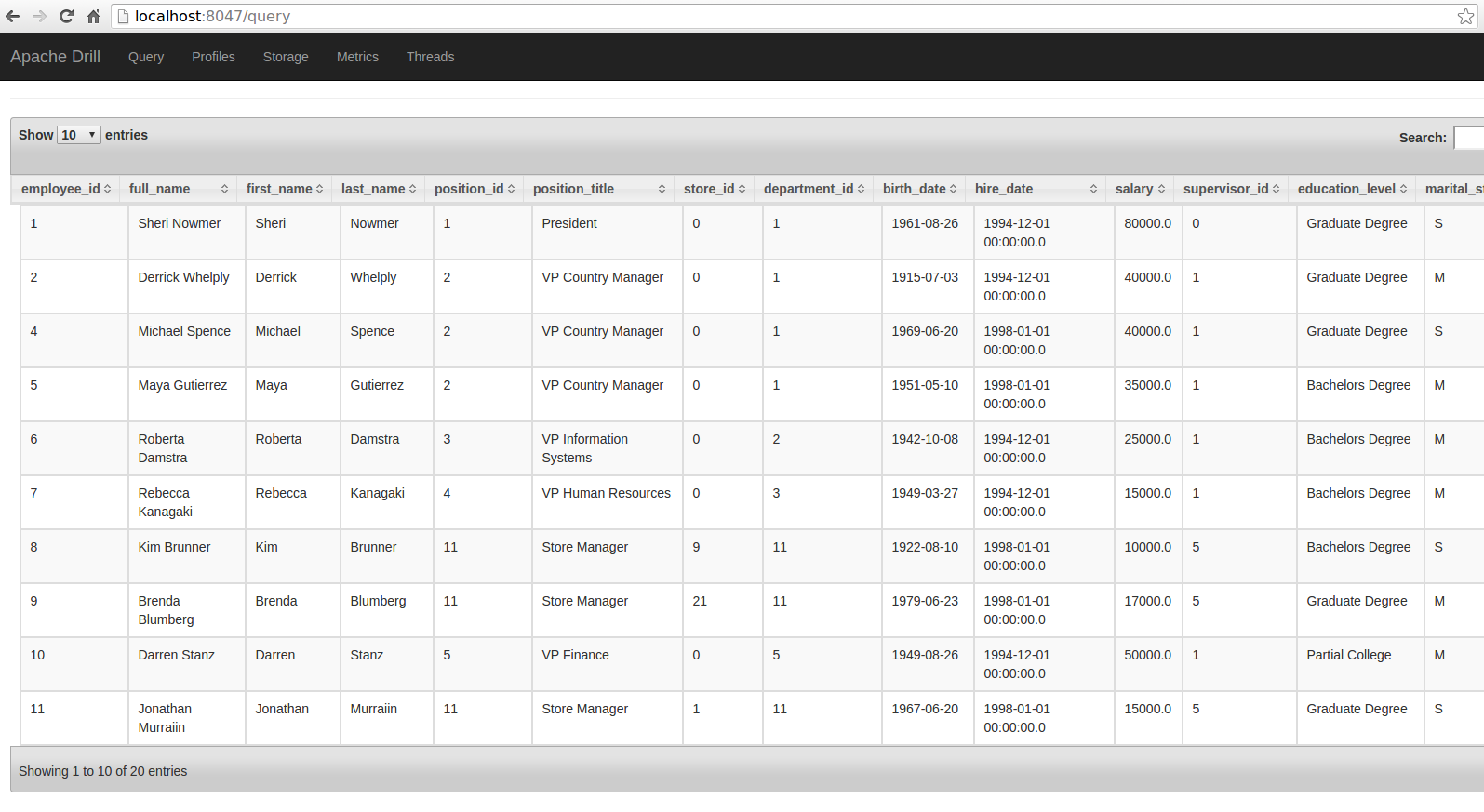Screen dimensions: 1484x812
Task: Select the Maya Gutierrez full name cell
Action: click(187, 394)
